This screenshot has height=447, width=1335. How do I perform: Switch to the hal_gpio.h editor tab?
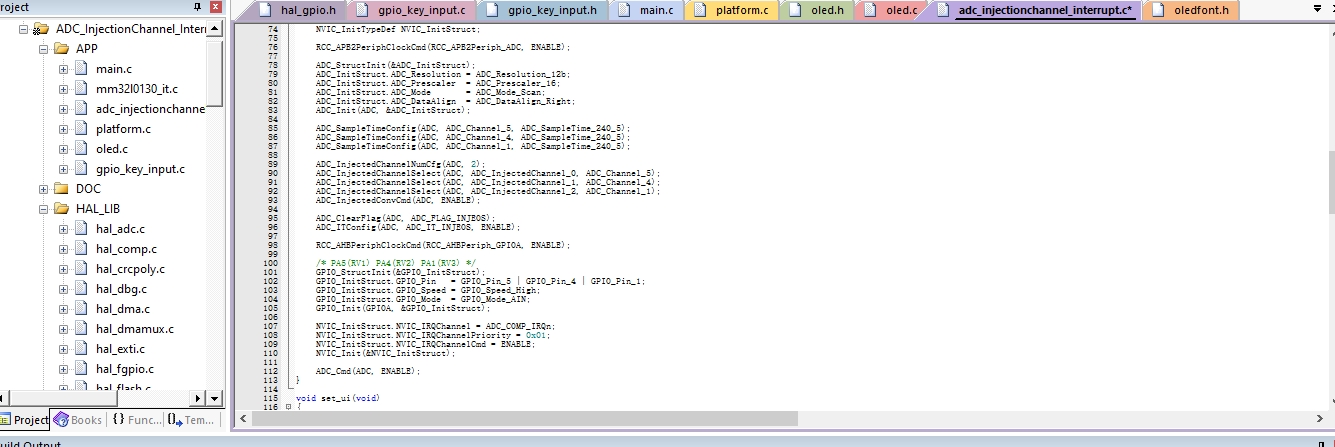298,11
